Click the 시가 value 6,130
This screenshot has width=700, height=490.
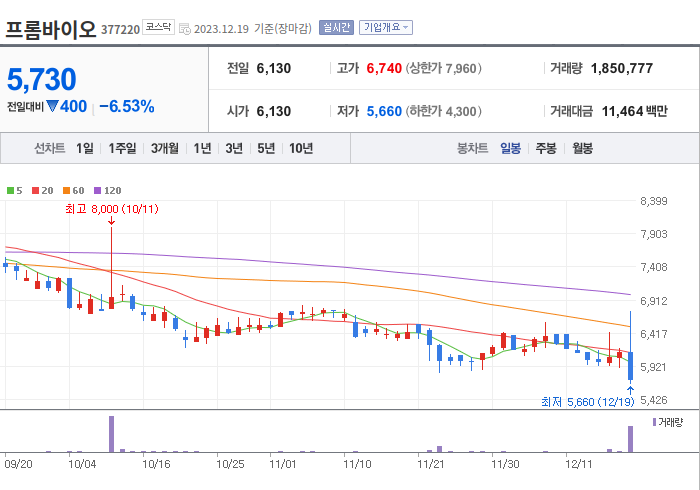[x=274, y=111]
